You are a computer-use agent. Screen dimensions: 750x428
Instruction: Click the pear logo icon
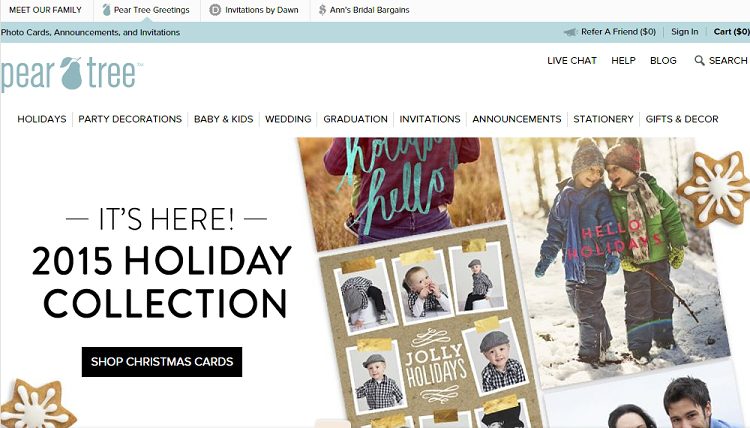click(x=72, y=73)
